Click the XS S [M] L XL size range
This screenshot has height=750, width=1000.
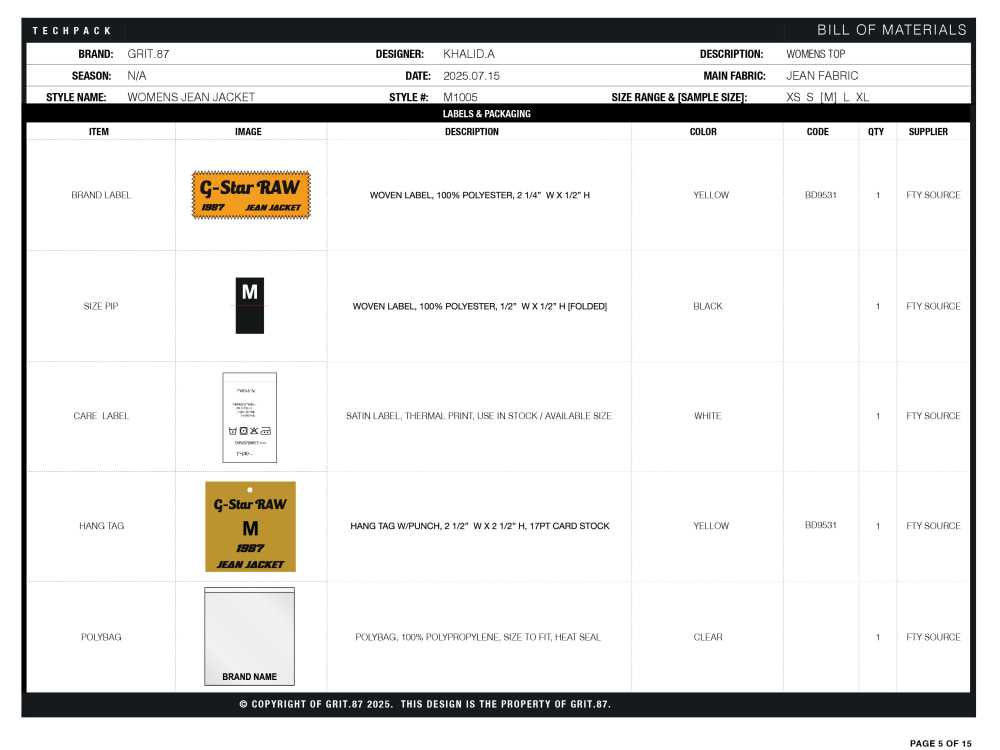827,97
